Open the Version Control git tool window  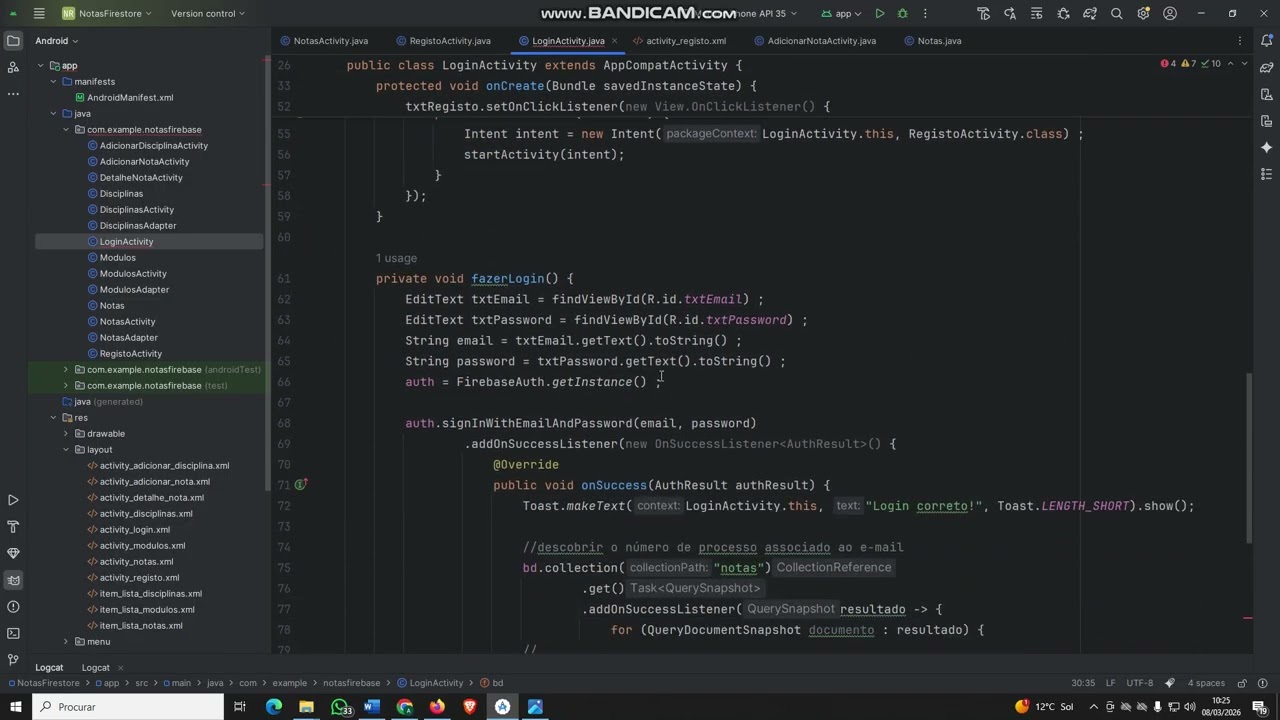pyautogui.click(x=13, y=660)
